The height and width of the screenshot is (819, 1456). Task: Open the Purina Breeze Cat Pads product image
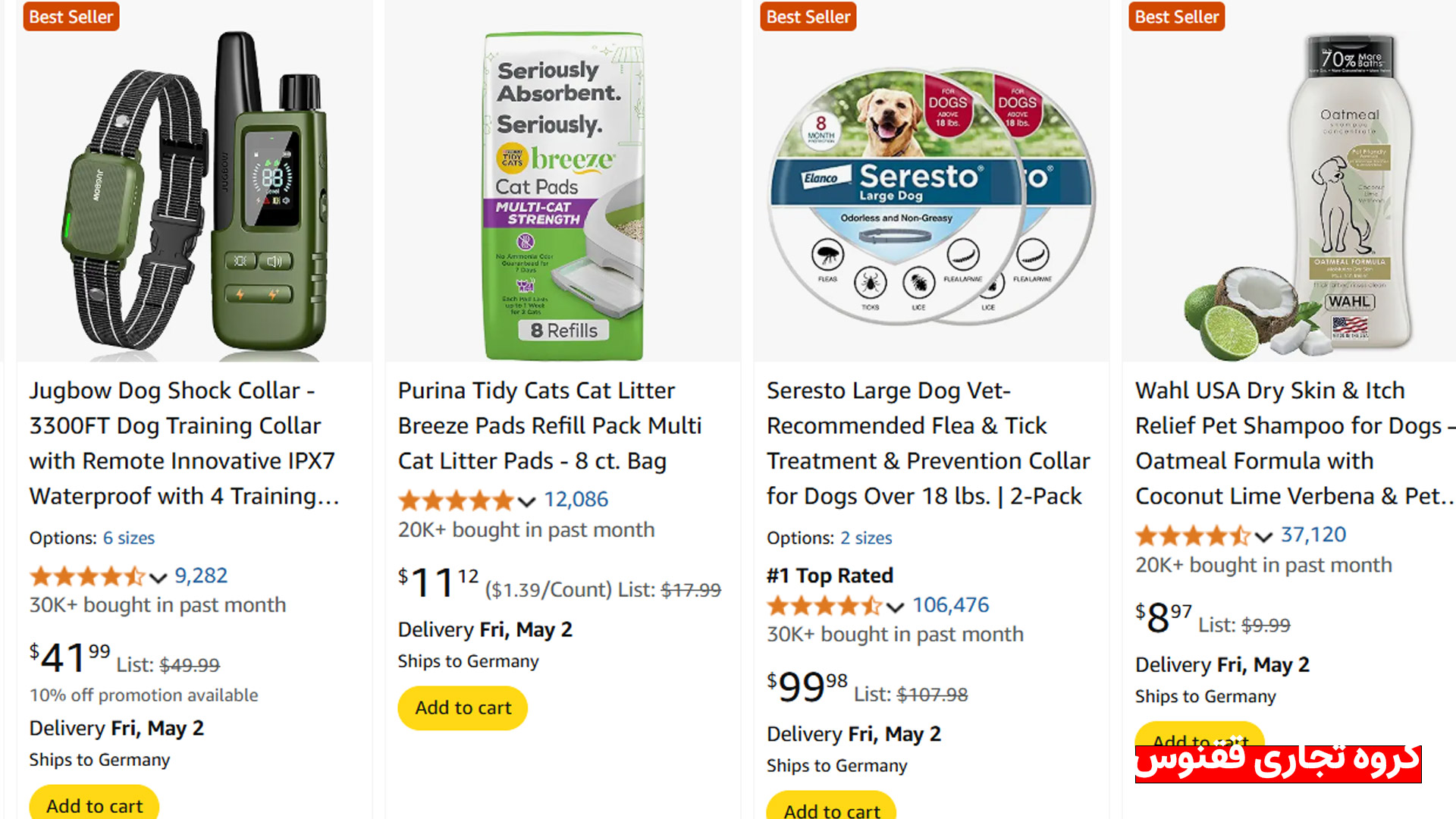click(x=563, y=197)
